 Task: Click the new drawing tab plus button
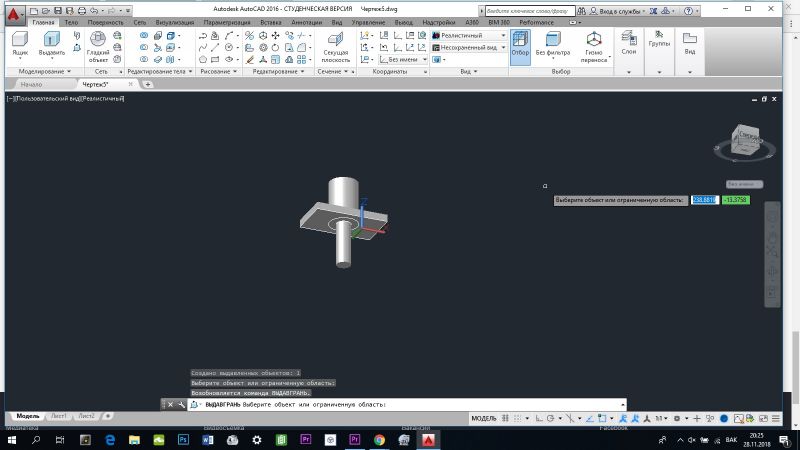coord(148,85)
